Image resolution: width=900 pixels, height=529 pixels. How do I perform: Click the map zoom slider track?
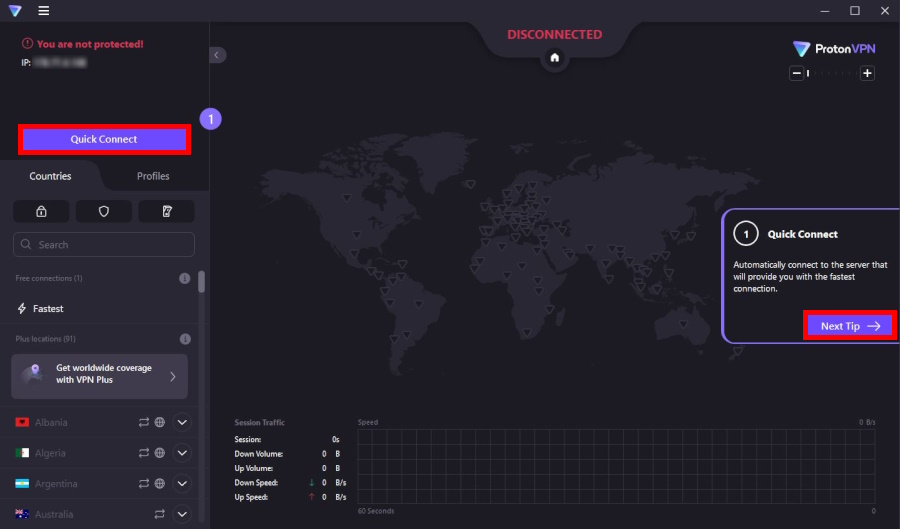(832, 73)
